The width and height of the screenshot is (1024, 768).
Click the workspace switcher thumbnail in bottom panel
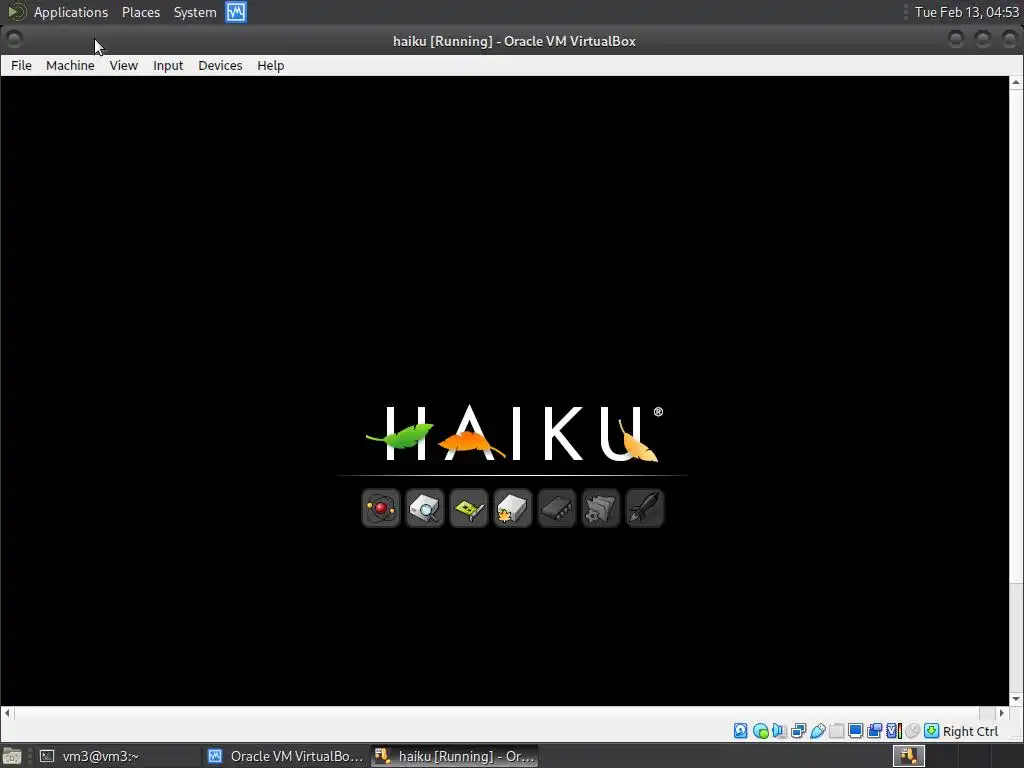(909, 756)
